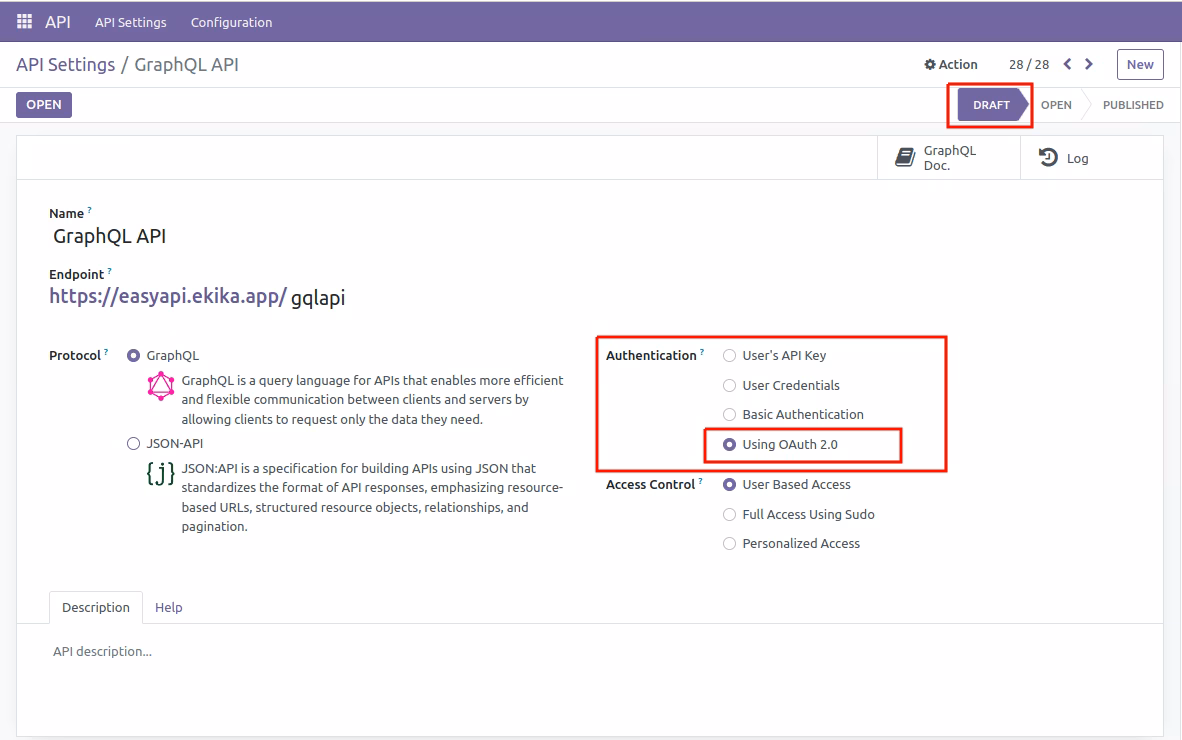This screenshot has height=740, width=1182.
Task: Select the GraphQL protocol radio button
Action: tap(133, 356)
